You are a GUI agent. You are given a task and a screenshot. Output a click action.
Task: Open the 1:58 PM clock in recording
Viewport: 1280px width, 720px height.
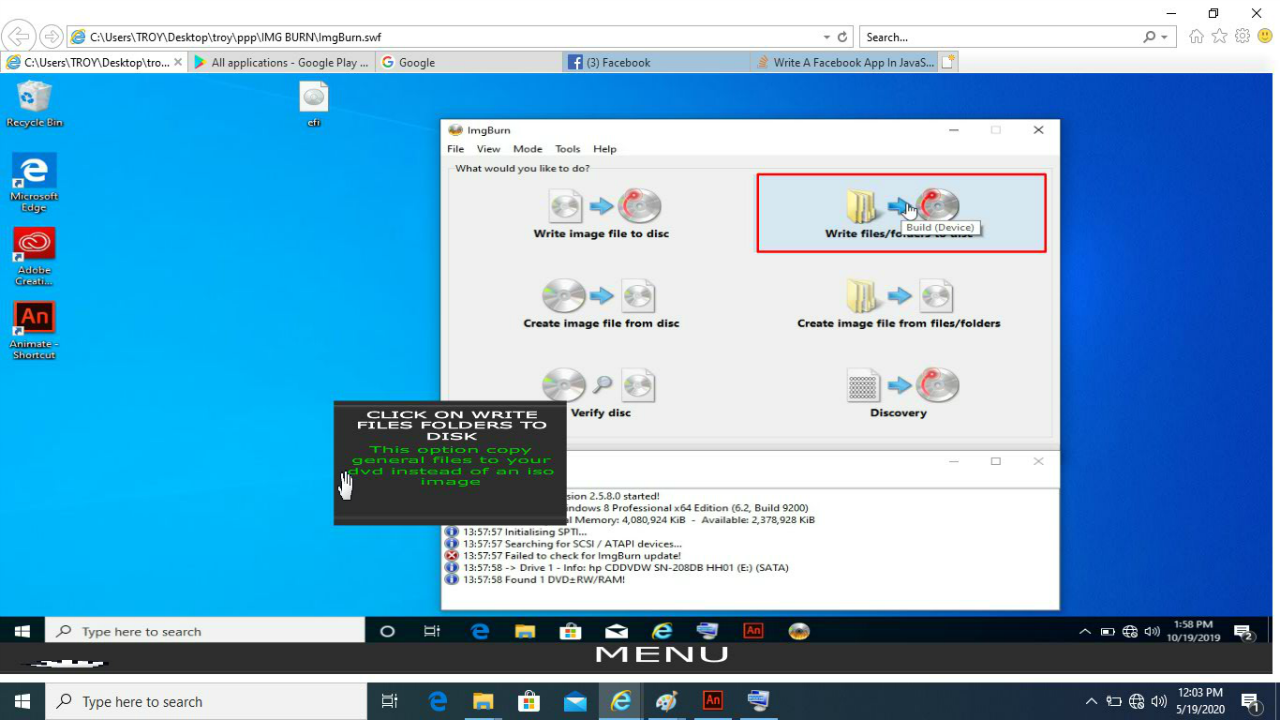point(1193,631)
